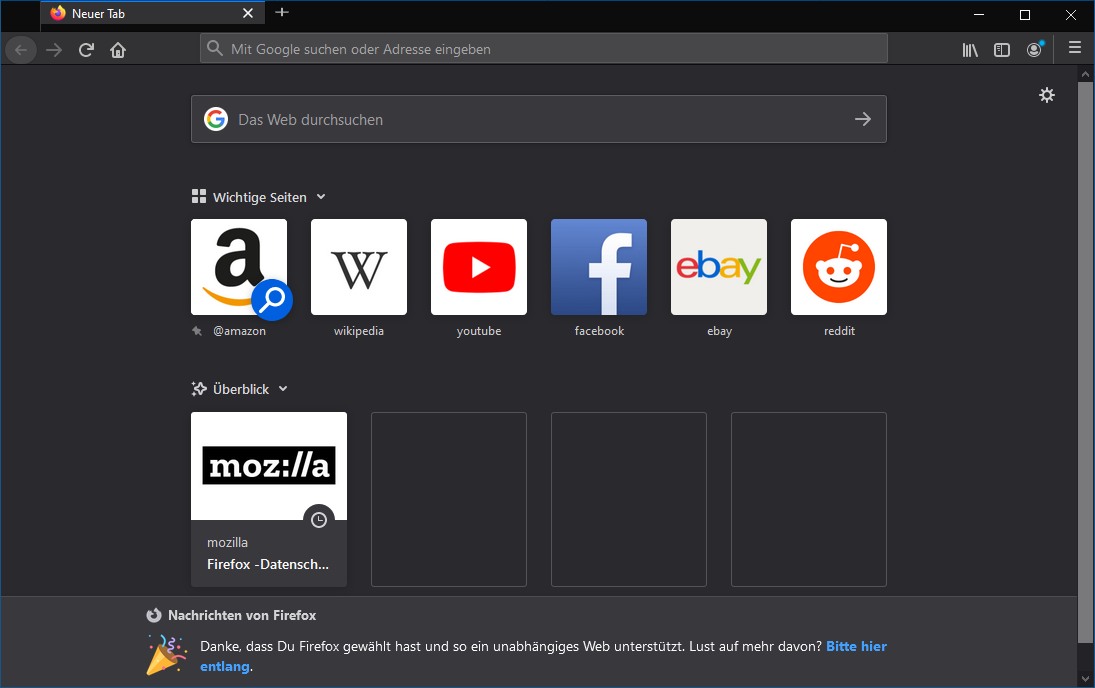Open the Facebook top site tile
The height and width of the screenshot is (688, 1095).
[x=599, y=267]
